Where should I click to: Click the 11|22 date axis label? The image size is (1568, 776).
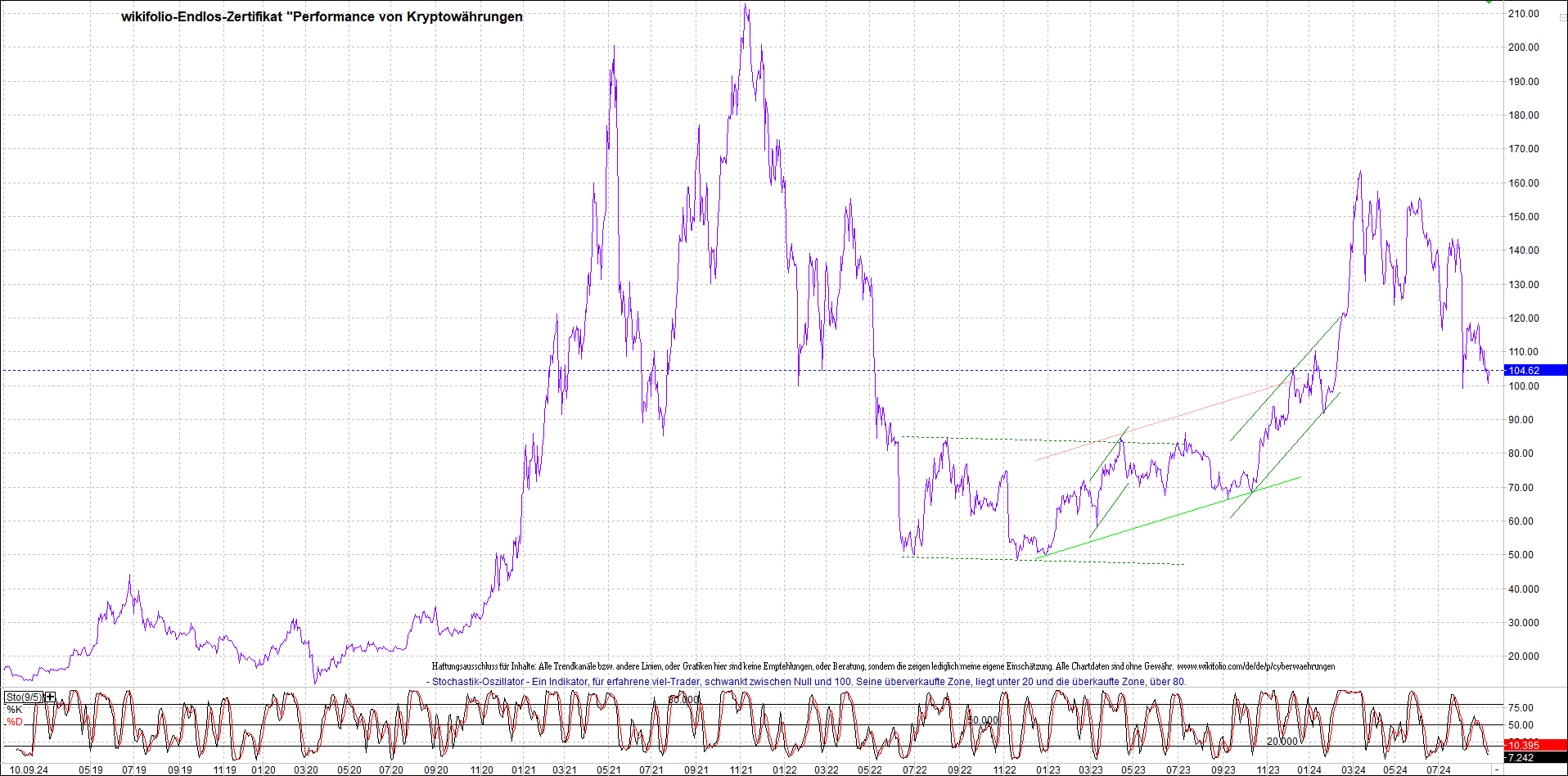1005,770
